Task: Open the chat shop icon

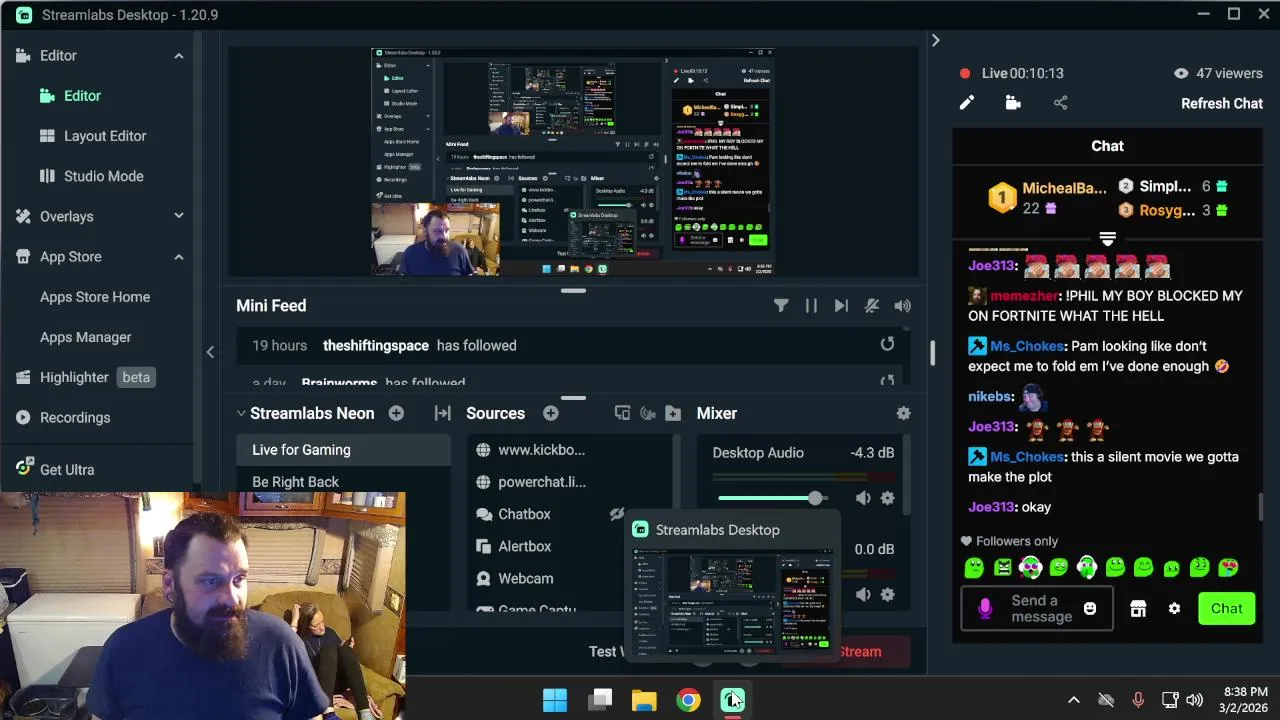Action: [1138, 609]
